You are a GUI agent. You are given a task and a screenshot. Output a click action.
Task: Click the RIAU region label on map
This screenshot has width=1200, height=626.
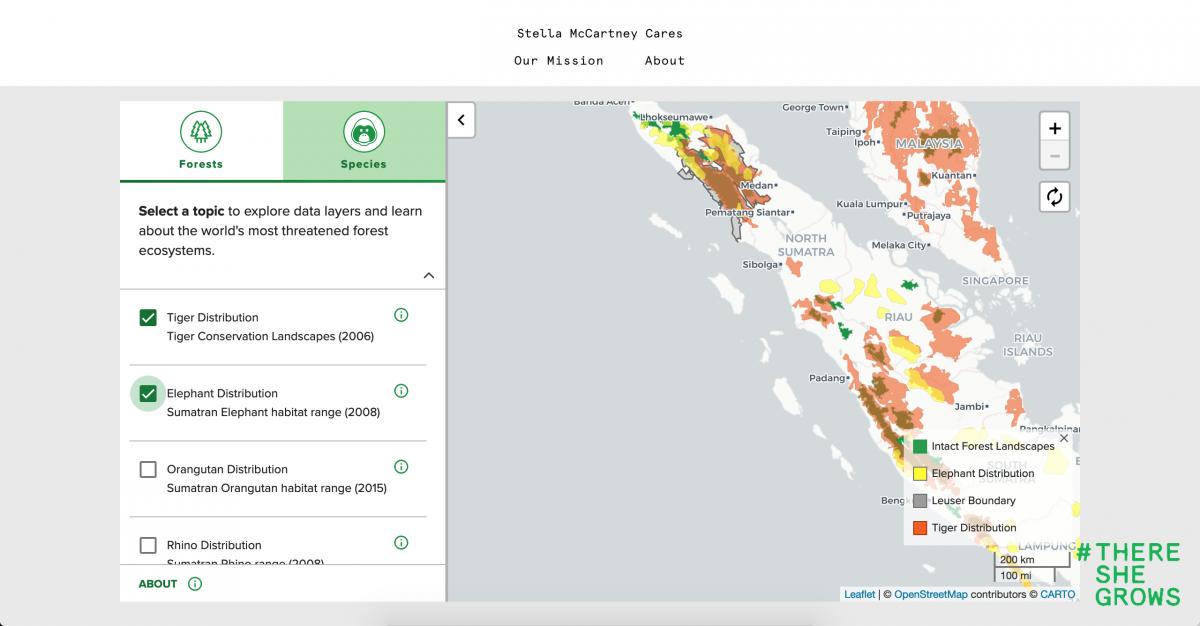click(x=899, y=316)
